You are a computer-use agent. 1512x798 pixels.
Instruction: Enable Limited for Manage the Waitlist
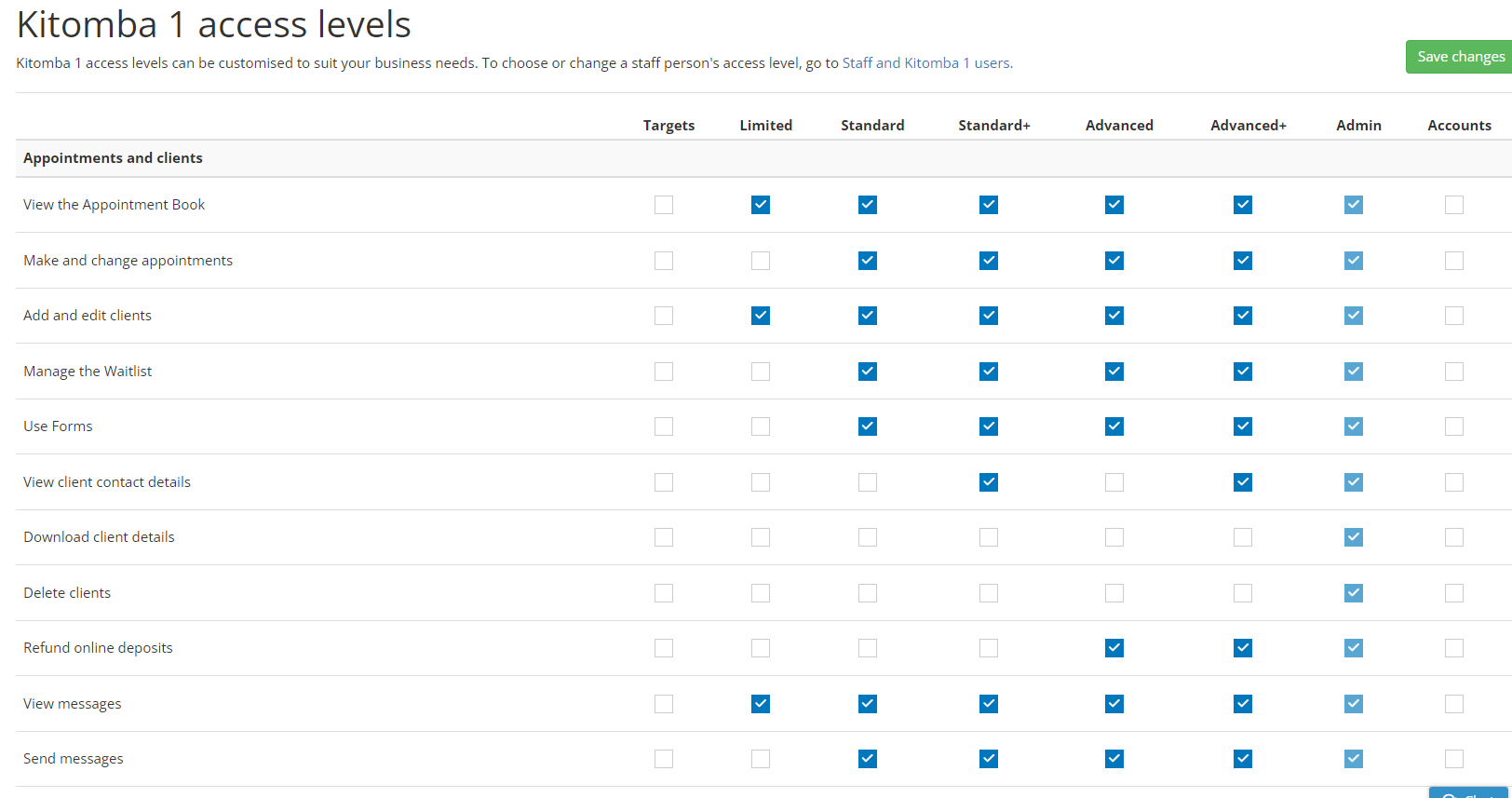[761, 372]
